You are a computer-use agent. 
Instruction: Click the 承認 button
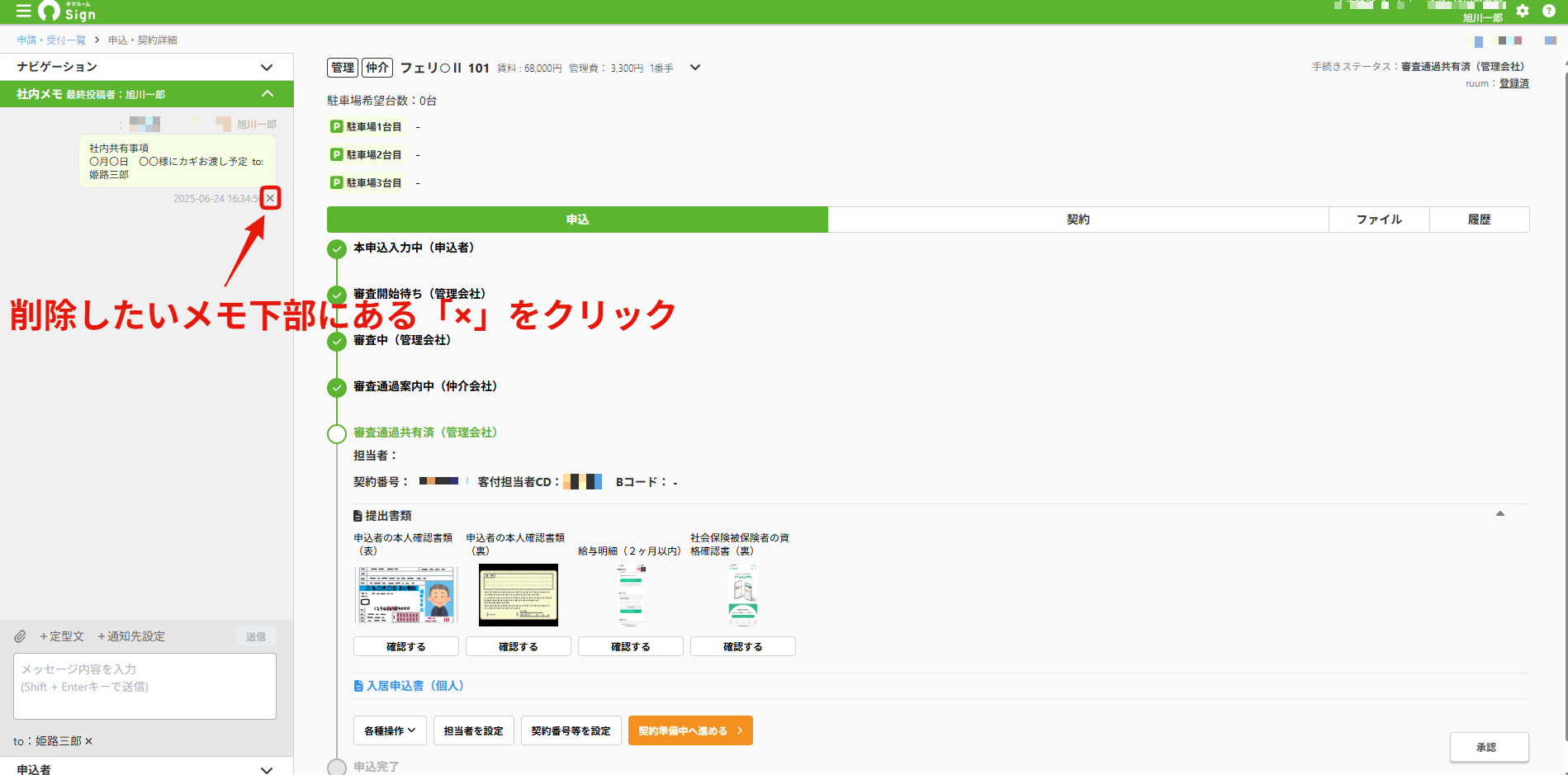1489,747
